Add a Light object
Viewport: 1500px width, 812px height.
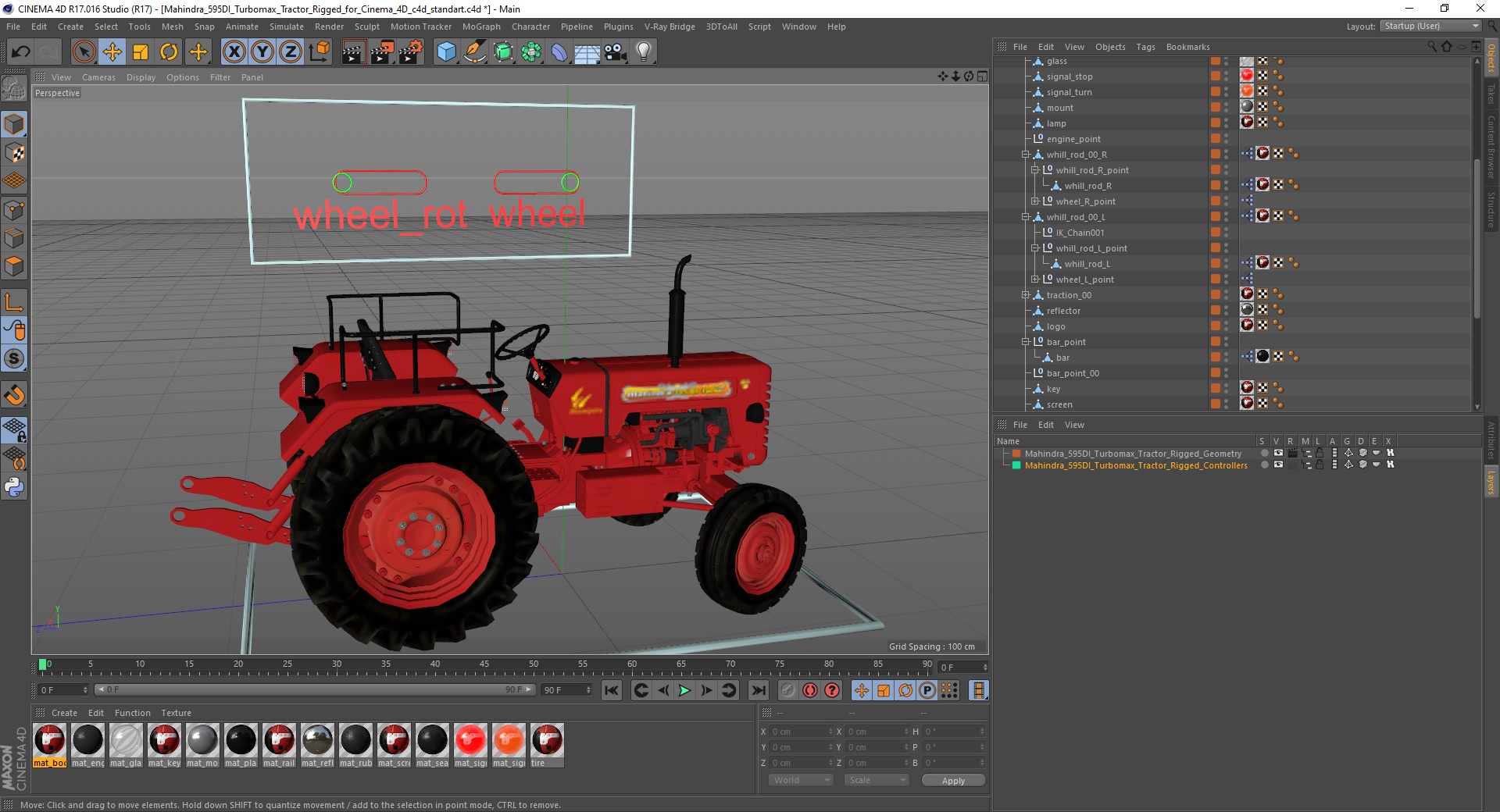coord(644,52)
